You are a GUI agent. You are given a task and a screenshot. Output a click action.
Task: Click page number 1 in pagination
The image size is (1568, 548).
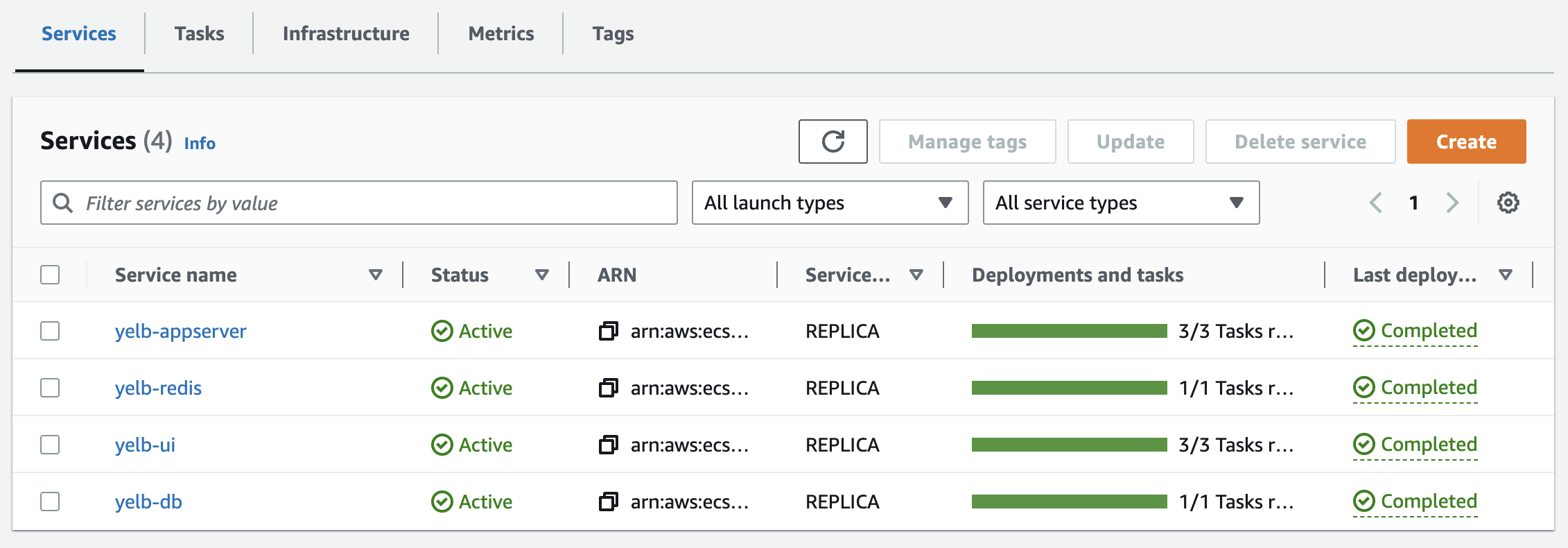tap(1413, 203)
